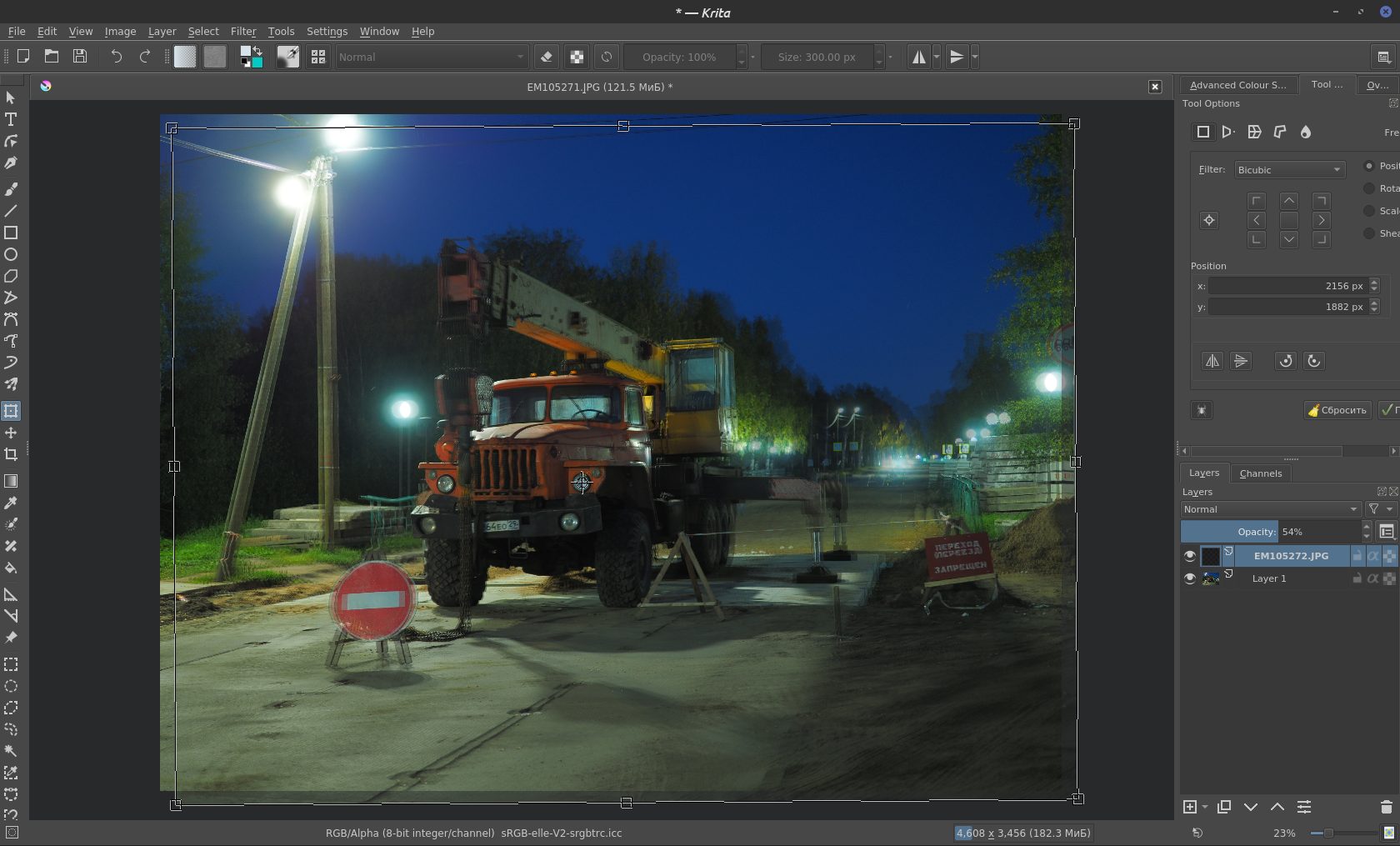Screen dimensions: 1400x846
Task: Toggle preserve alpha checkerboard button
Action: tap(577, 57)
